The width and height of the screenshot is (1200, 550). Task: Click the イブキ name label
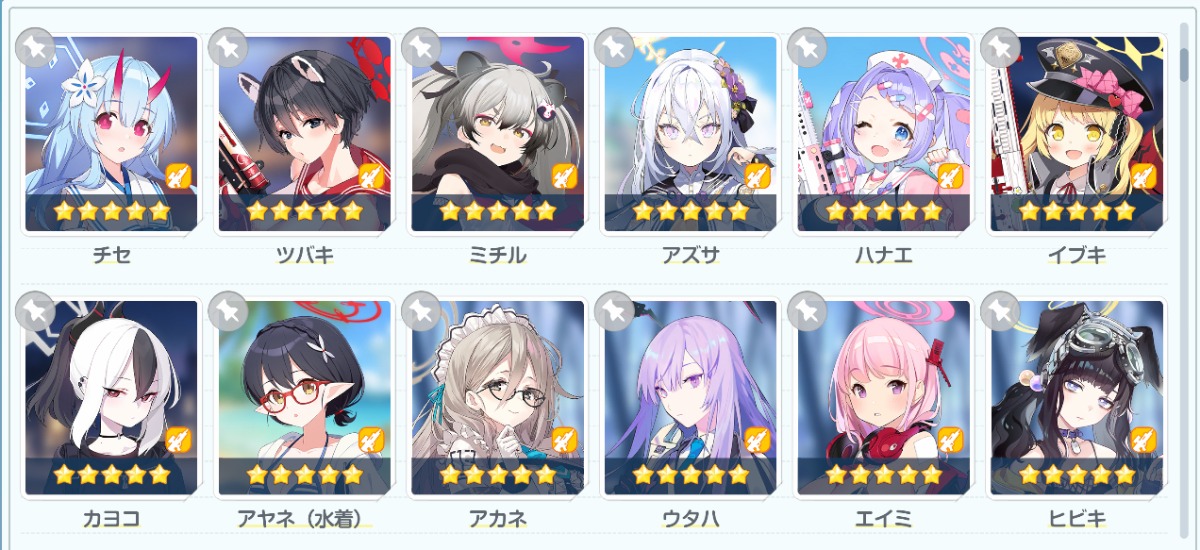[x=1077, y=255]
